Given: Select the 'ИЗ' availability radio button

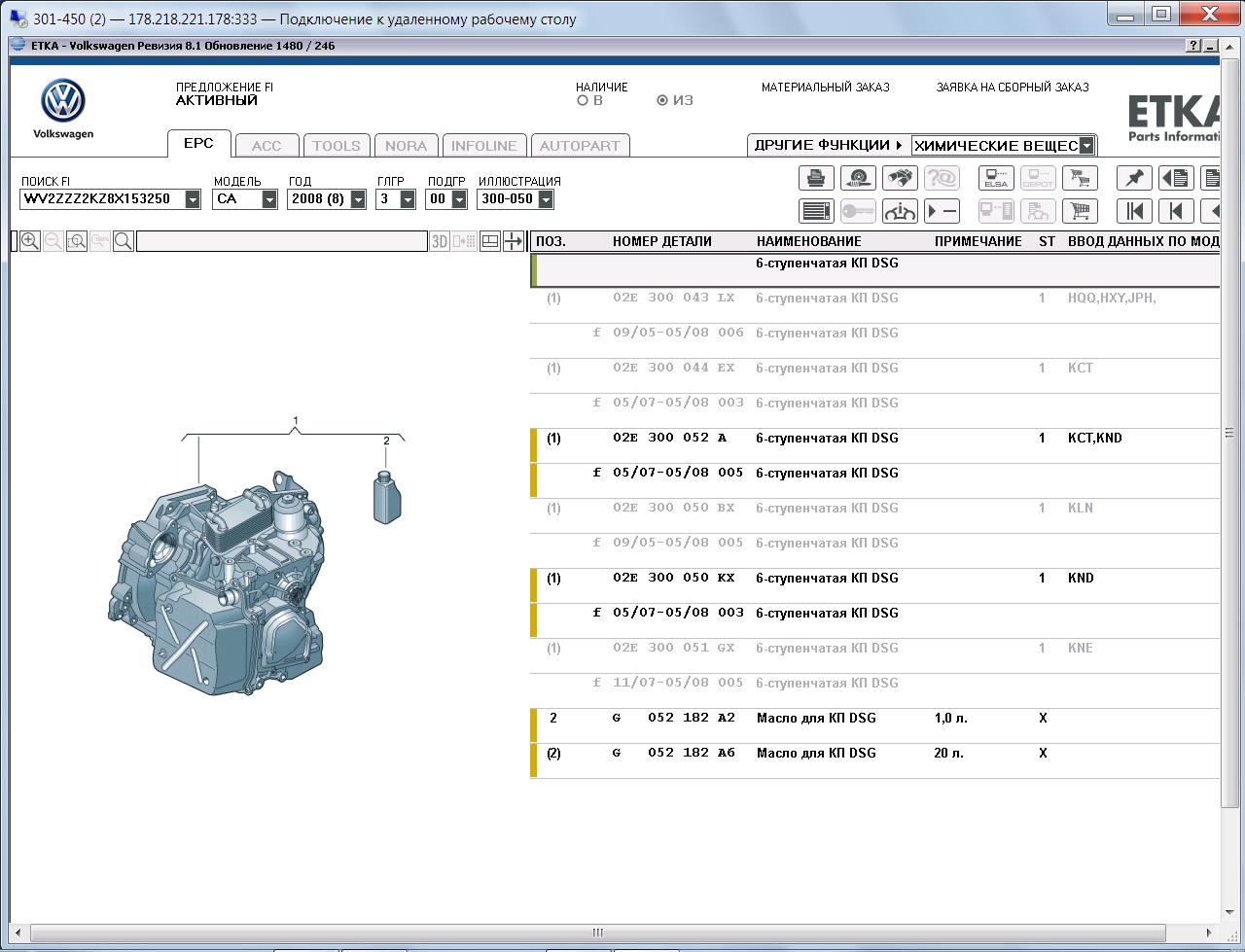Looking at the screenshot, I should coord(662,100).
